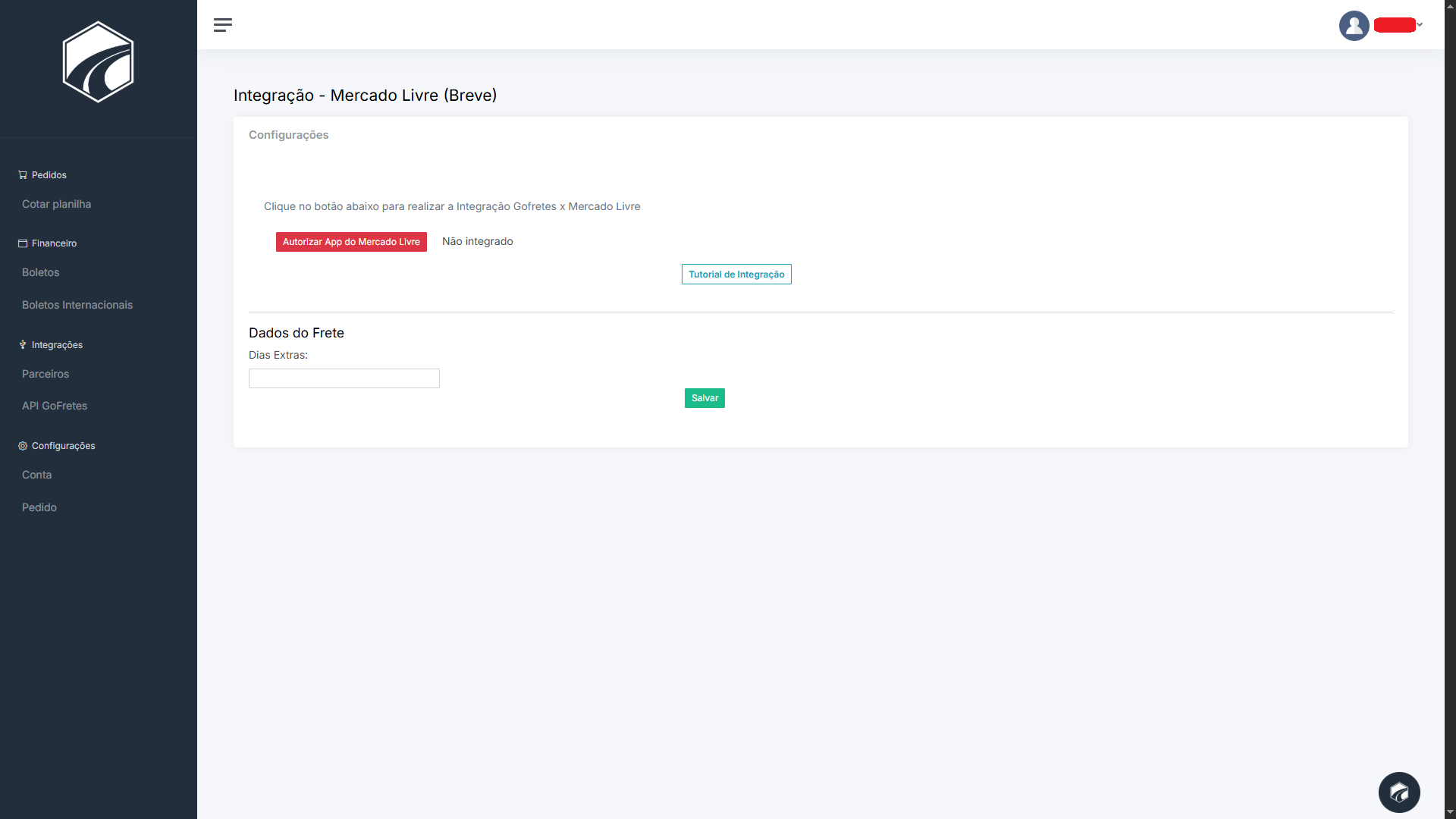This screenshot has height=819, width=1456.
Task: Click the Financeiro section icon
Action: click(23, 243)
